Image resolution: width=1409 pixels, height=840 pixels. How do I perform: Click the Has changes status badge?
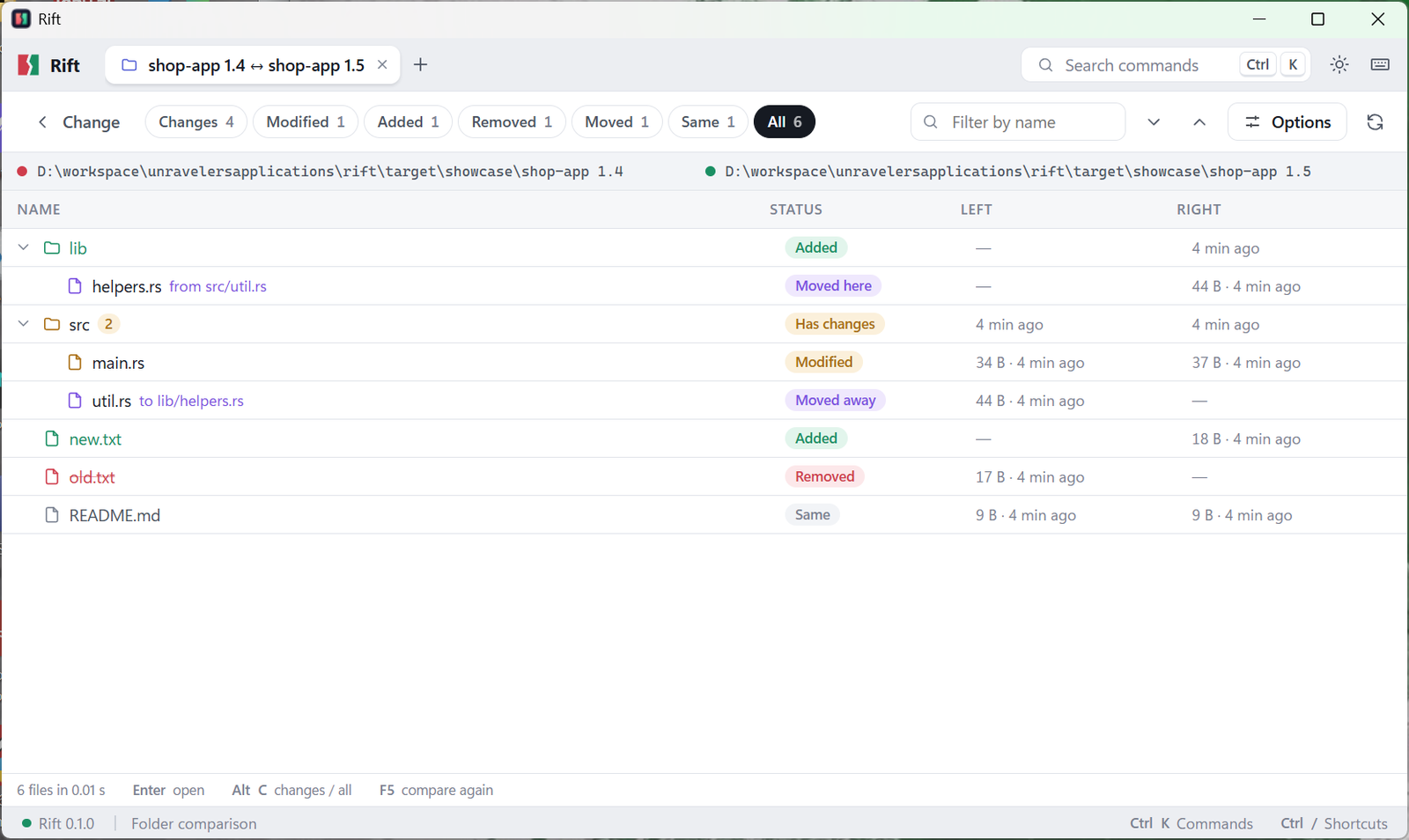(835, 324)
